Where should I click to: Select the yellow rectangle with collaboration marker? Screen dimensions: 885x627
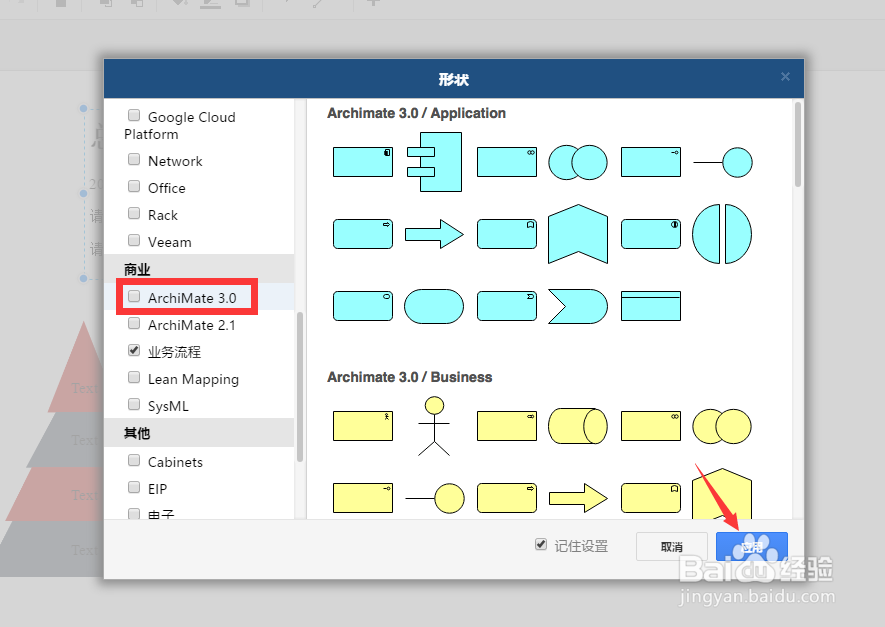click(651, 426)
